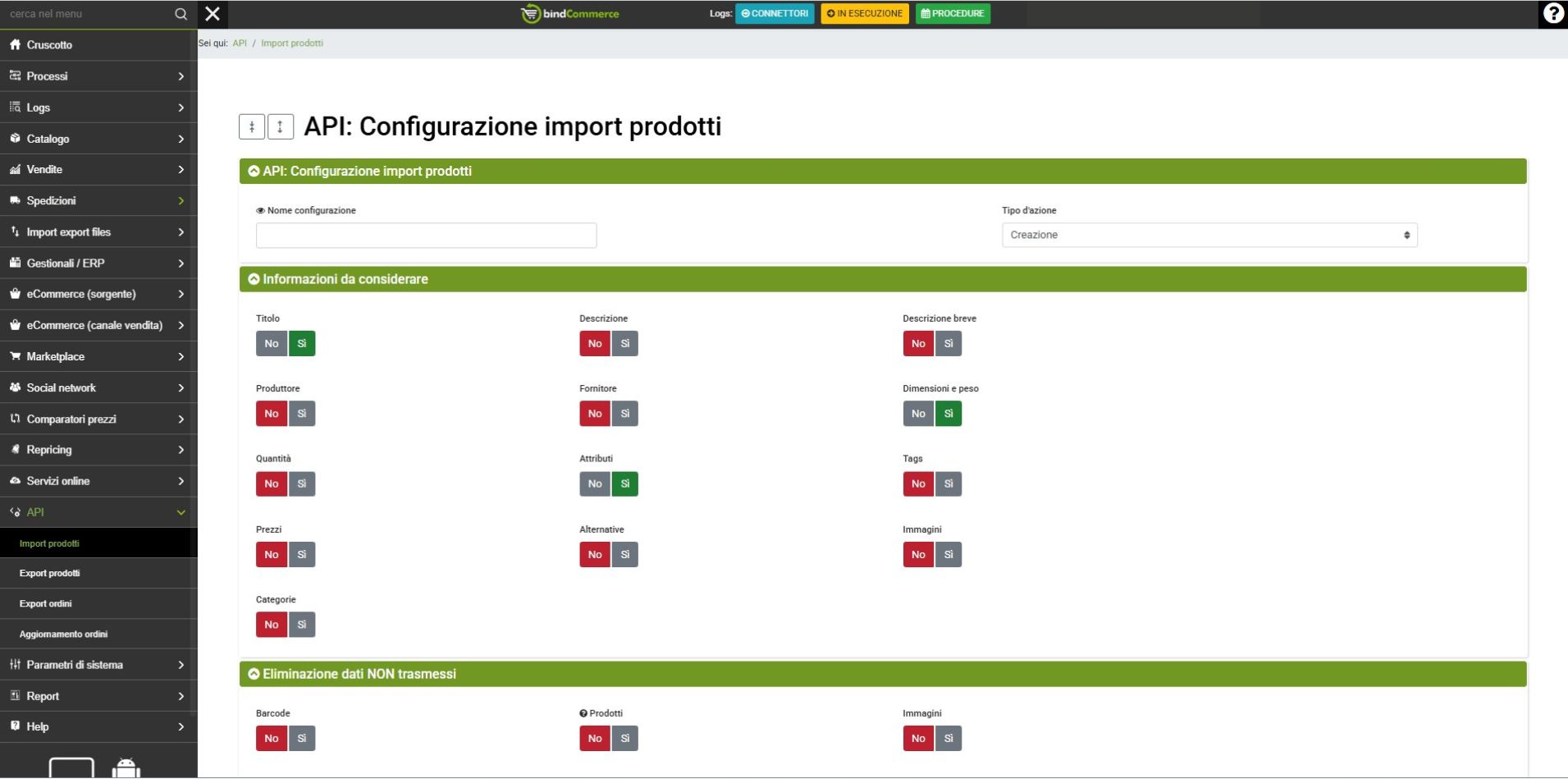Close the sidebar with the X icon

click(213, 14)
